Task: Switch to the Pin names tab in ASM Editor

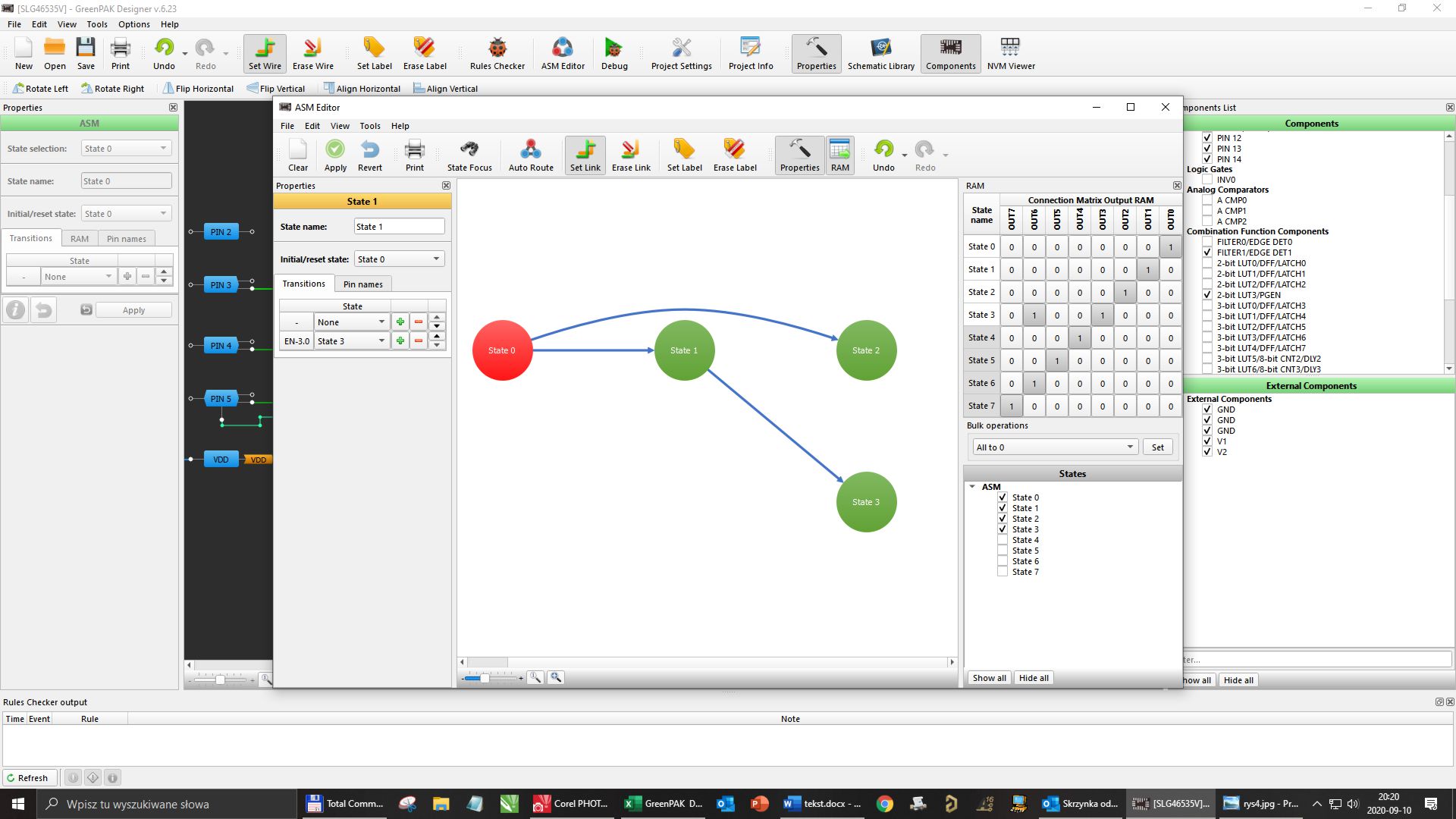Action: [362, 284]
